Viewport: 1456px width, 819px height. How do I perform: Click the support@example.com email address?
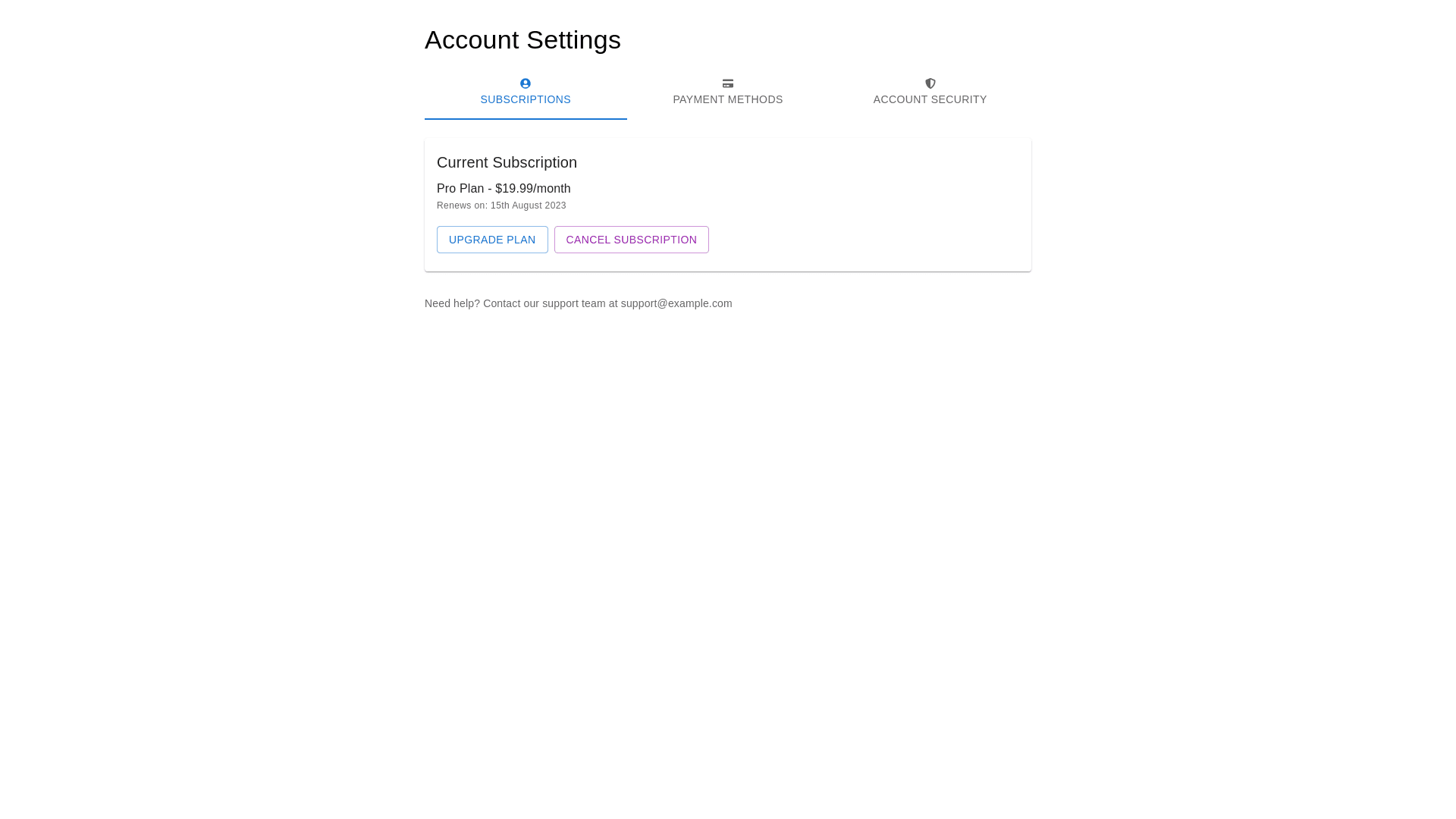click(x=676, y=303)
